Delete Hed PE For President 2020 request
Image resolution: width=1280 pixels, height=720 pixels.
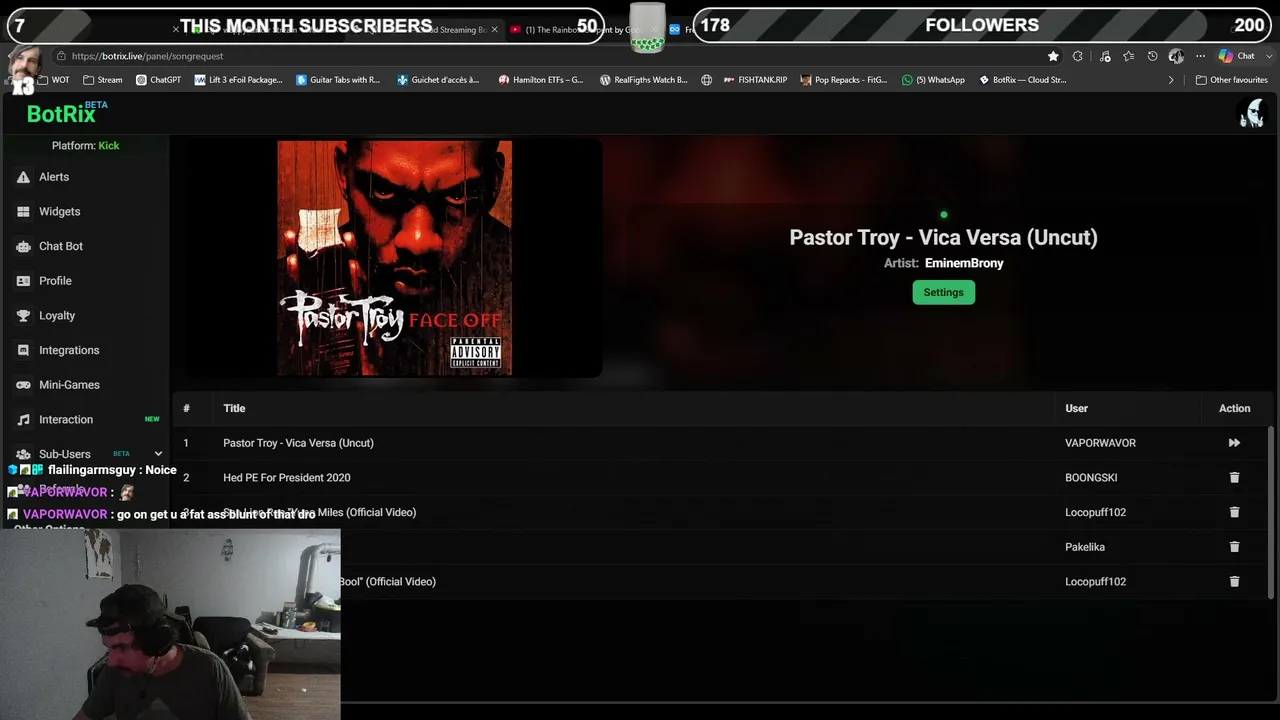[x=1234, y=478]
